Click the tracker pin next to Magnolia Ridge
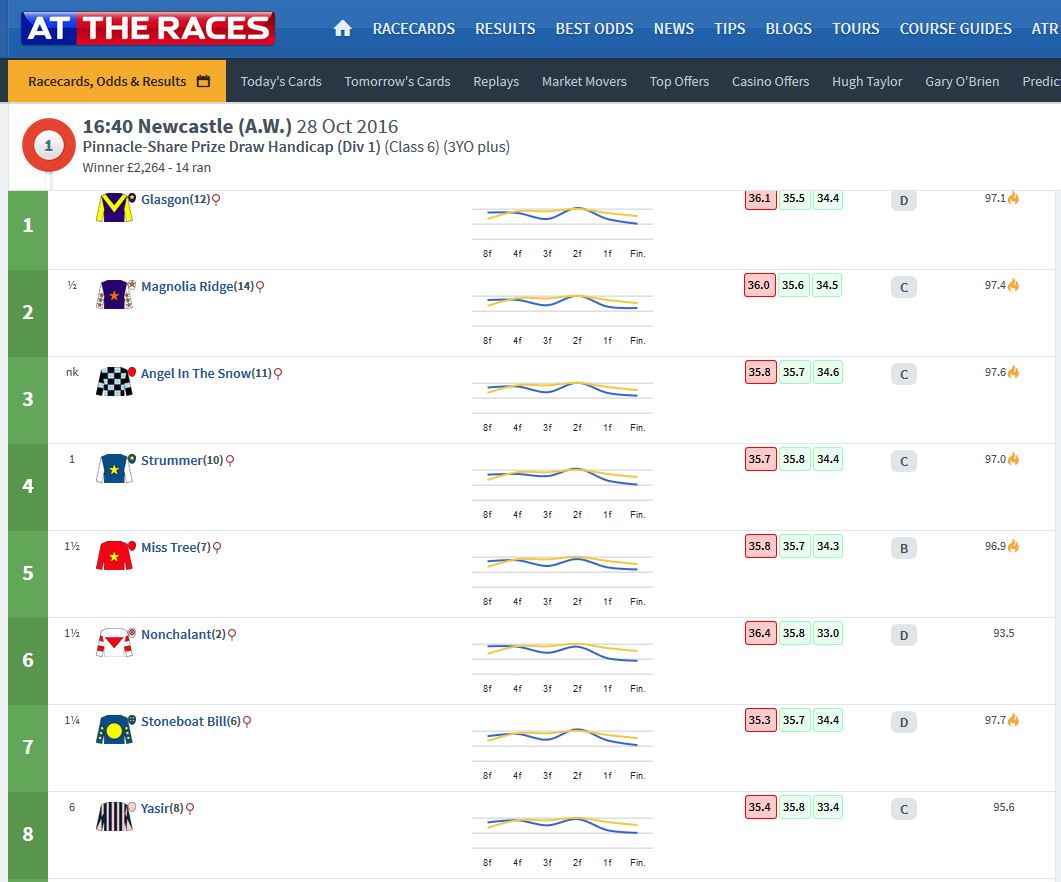Viewport: 1061px width, 882px height. coord(260,287)
